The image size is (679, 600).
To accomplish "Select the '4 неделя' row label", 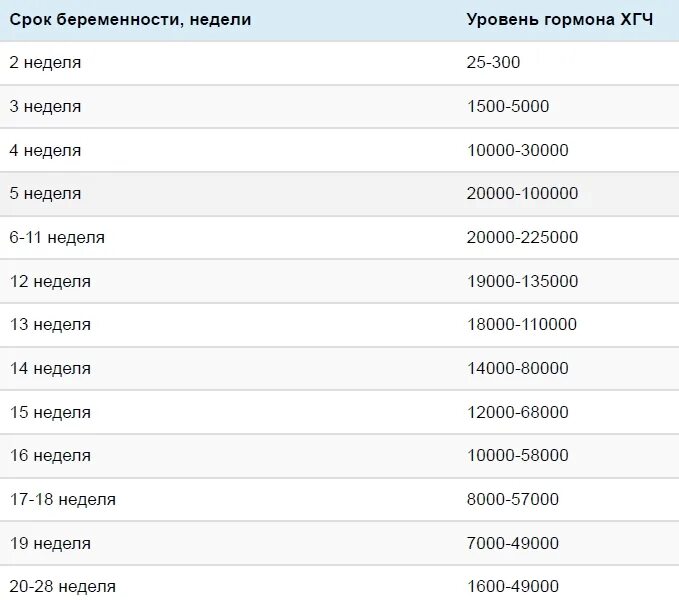I will (45, 151).
